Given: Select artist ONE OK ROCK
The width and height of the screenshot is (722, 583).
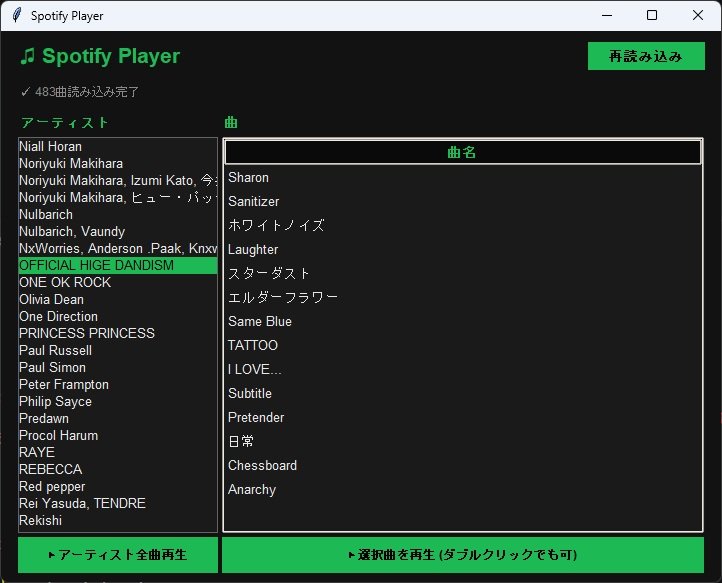Looking at the screenshot, I should click(x=118, y=283).
